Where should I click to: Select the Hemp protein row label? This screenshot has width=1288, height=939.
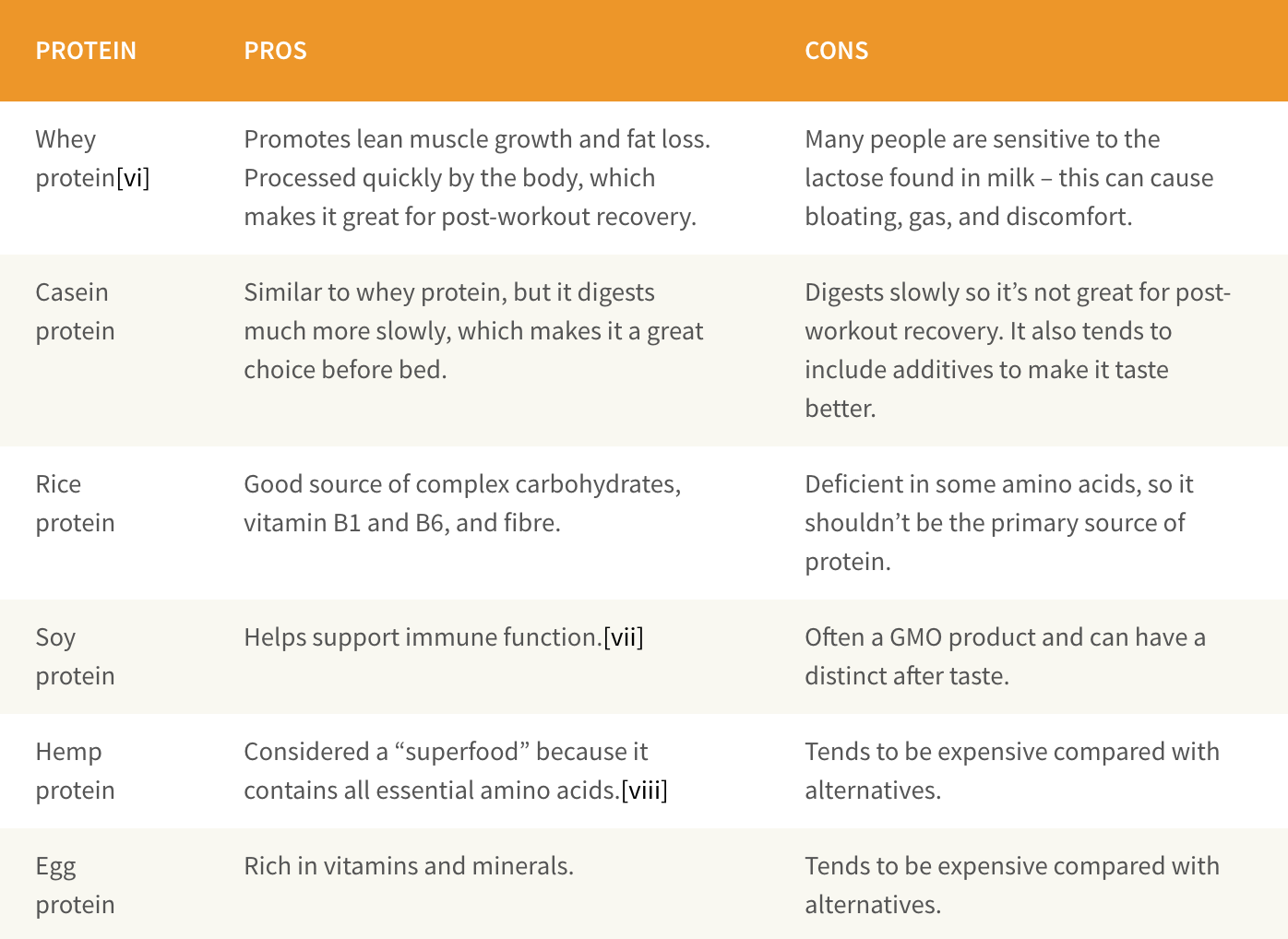click(75, 771)
